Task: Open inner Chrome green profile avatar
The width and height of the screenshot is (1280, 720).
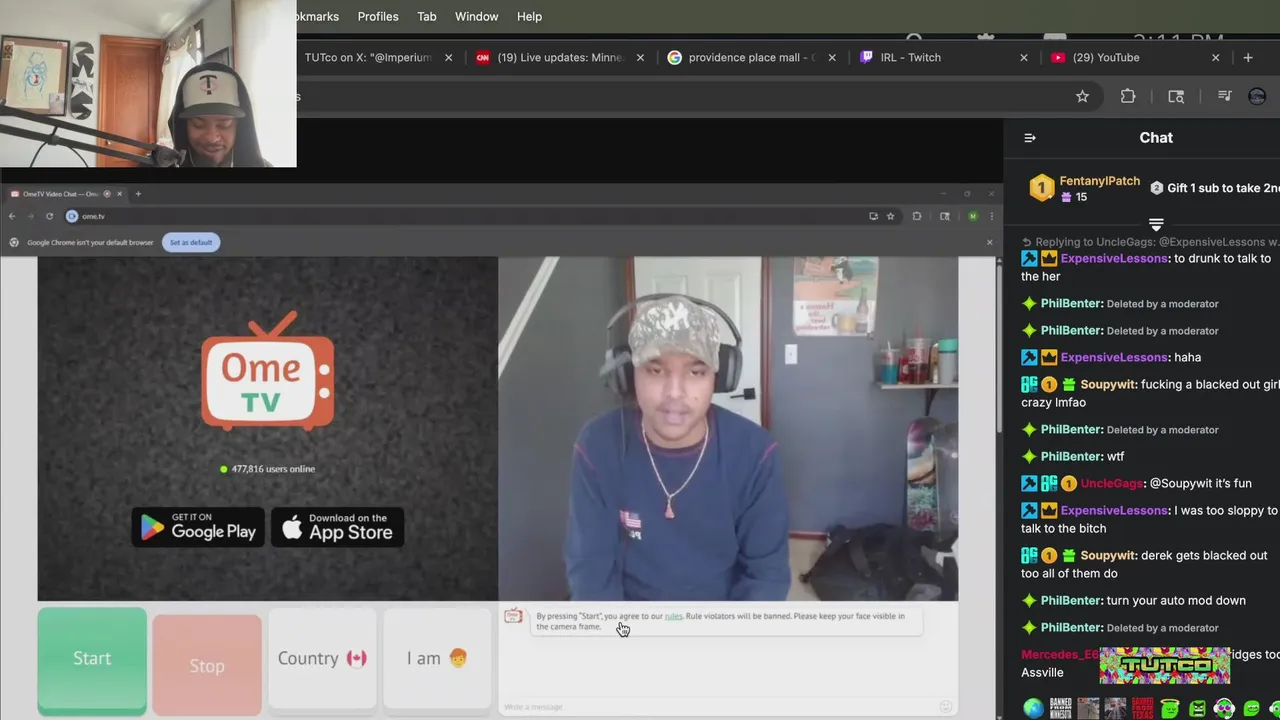Action: 972,216
